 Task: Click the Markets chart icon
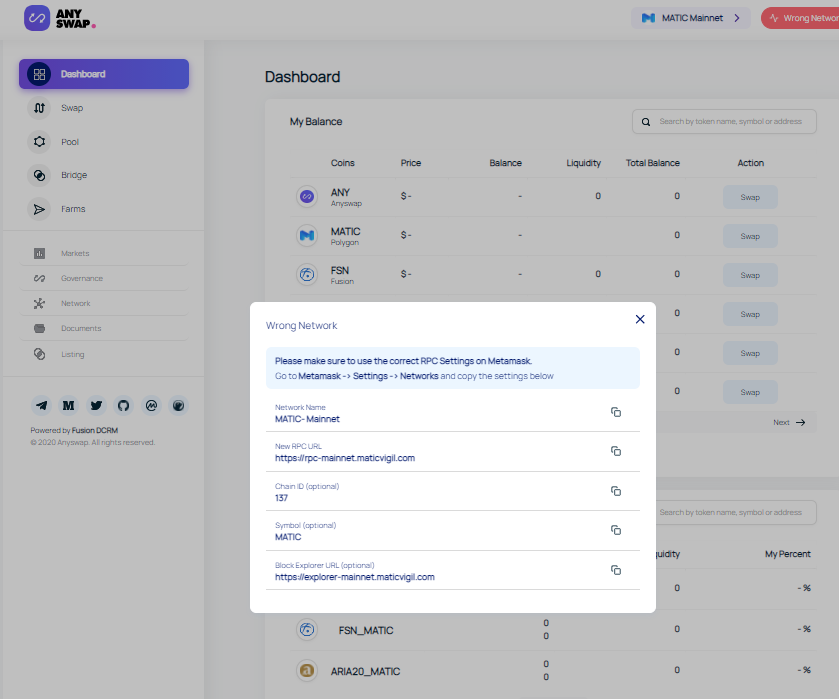(40, 253)
